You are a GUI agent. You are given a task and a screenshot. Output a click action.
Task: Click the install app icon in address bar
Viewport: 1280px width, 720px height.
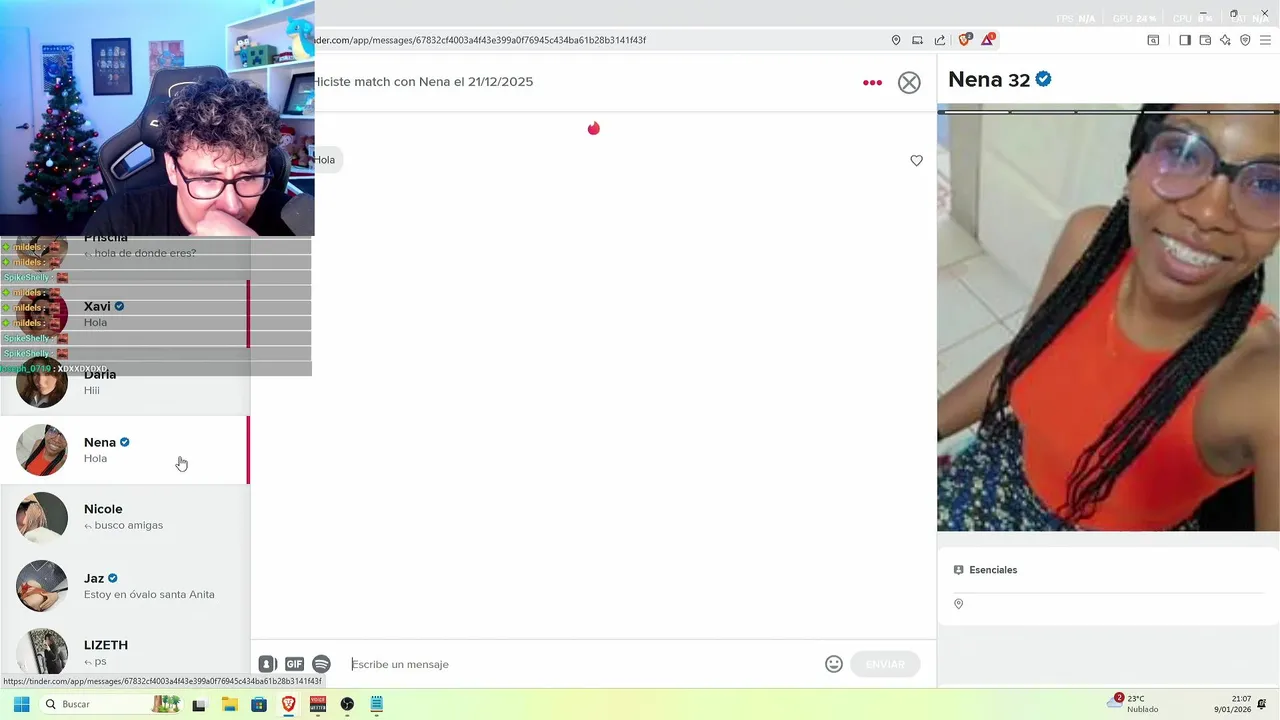pos(917,40)
